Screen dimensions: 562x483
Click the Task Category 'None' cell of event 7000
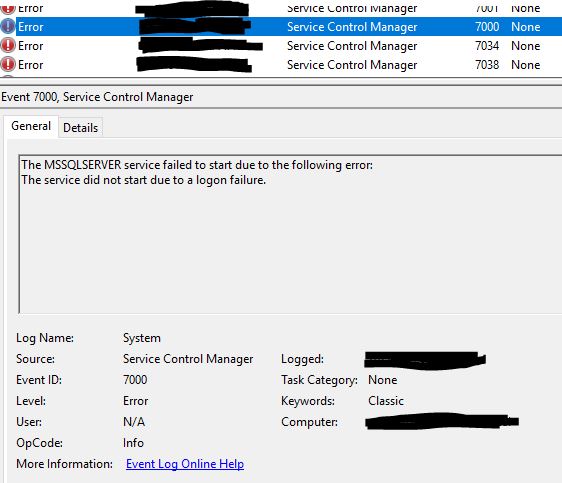click(525, 27)
